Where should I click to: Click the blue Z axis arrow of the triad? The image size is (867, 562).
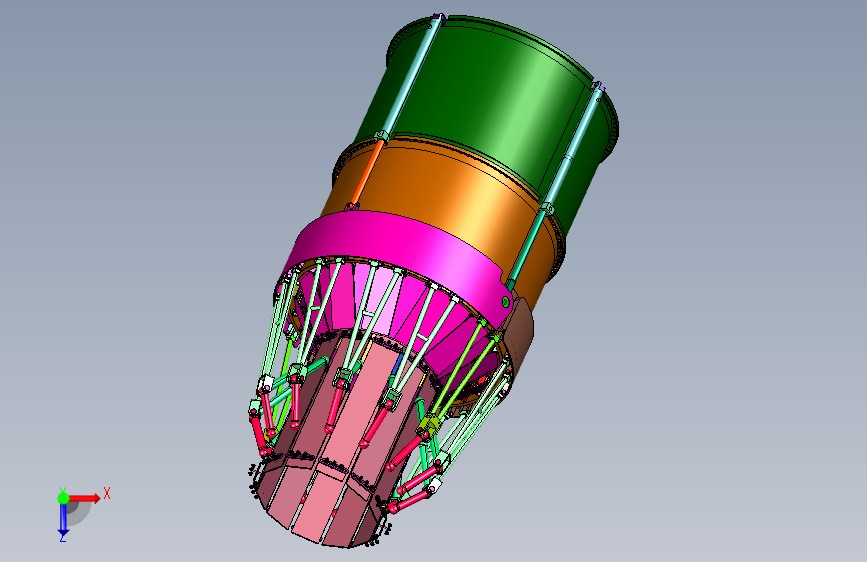coord(63,519)
